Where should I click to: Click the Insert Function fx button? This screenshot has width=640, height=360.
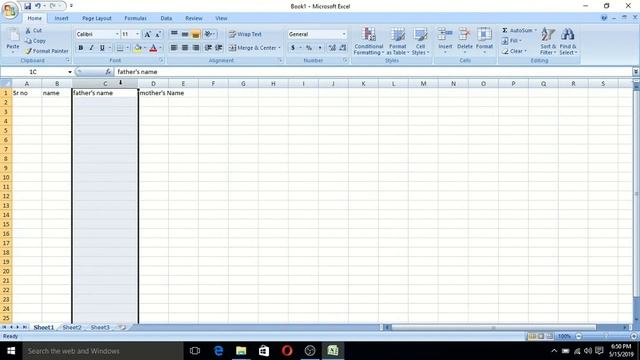coord(108,72)
